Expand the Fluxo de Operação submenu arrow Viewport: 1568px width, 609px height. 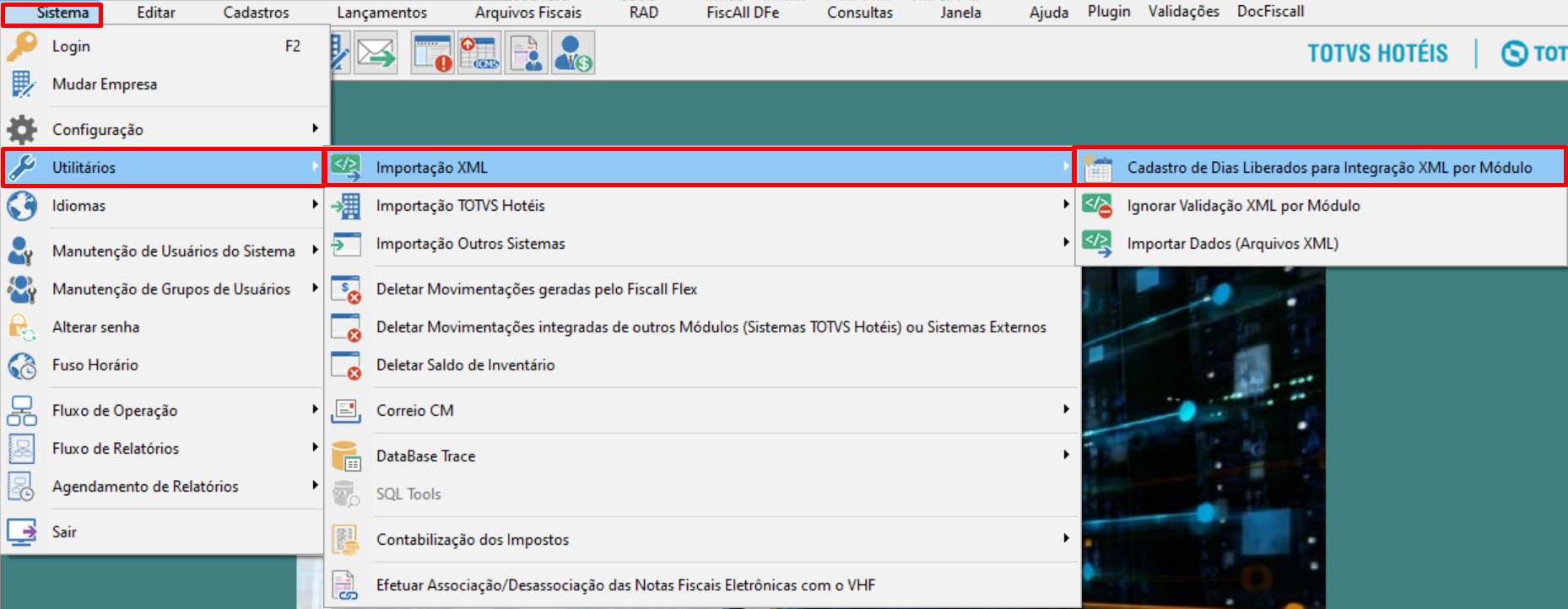(x=315, y=409)
